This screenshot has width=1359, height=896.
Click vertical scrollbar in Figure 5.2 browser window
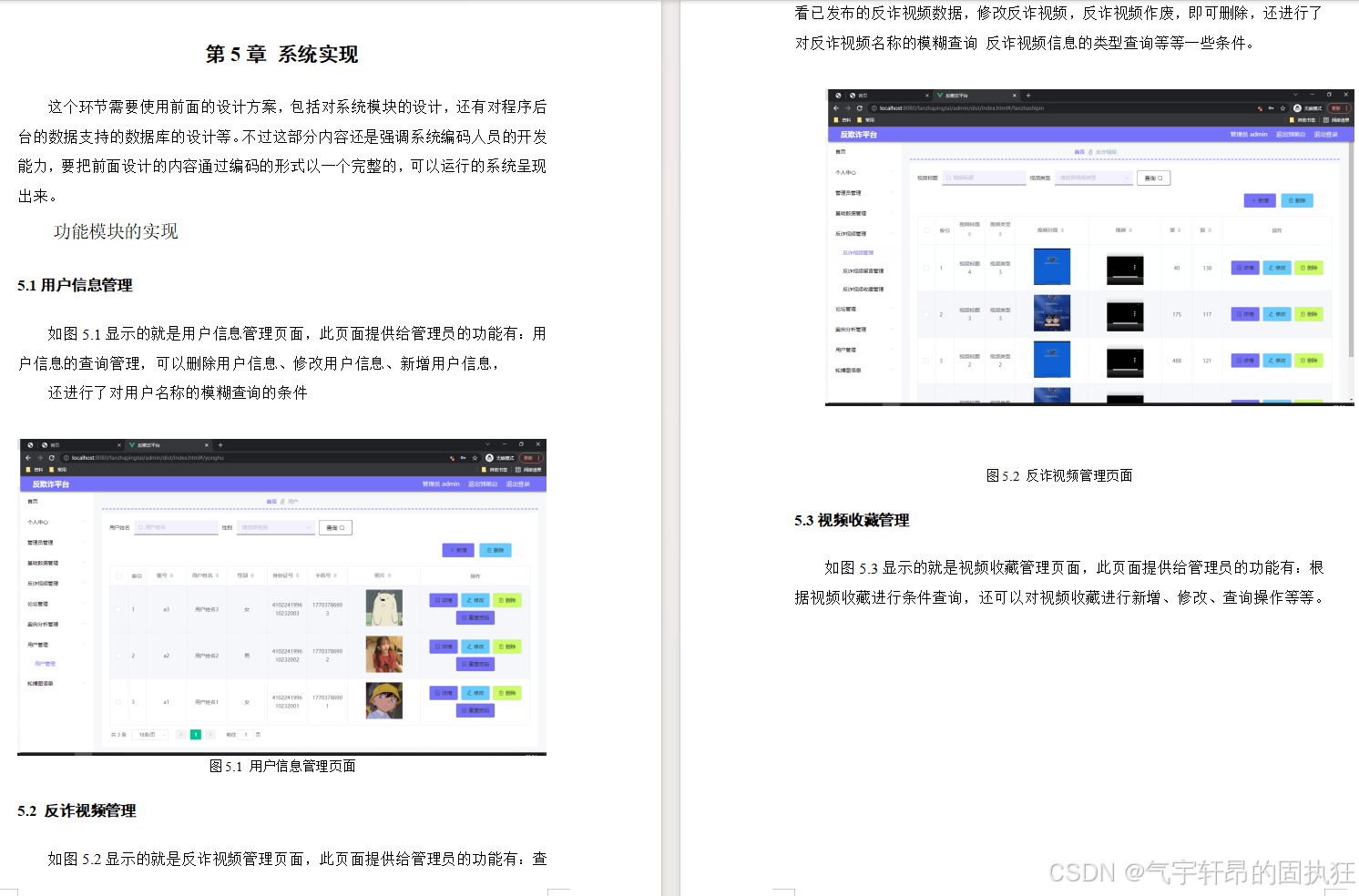[1351, 250]
